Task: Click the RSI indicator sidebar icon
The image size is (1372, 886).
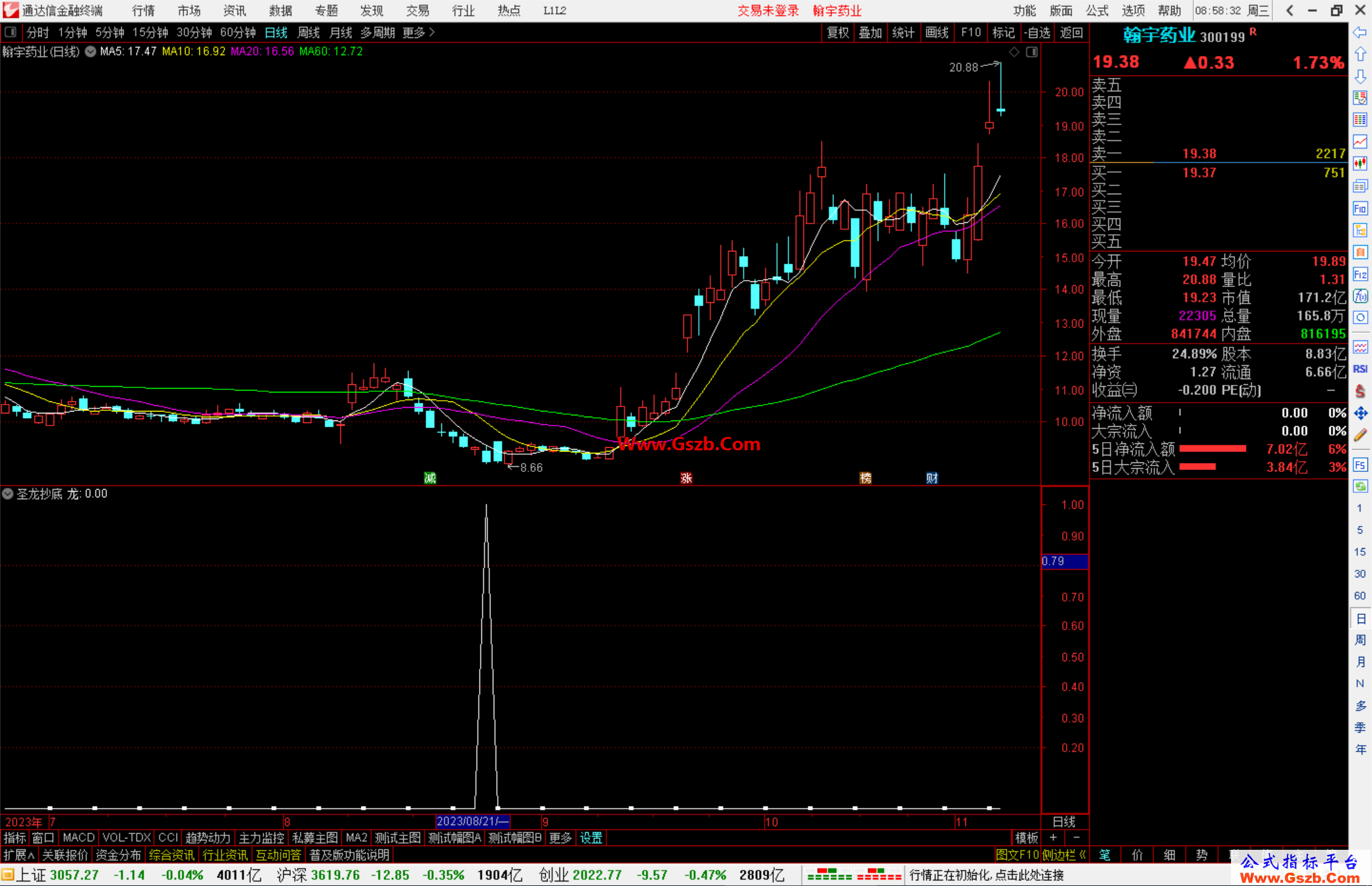Action: tap(1360, 369)
